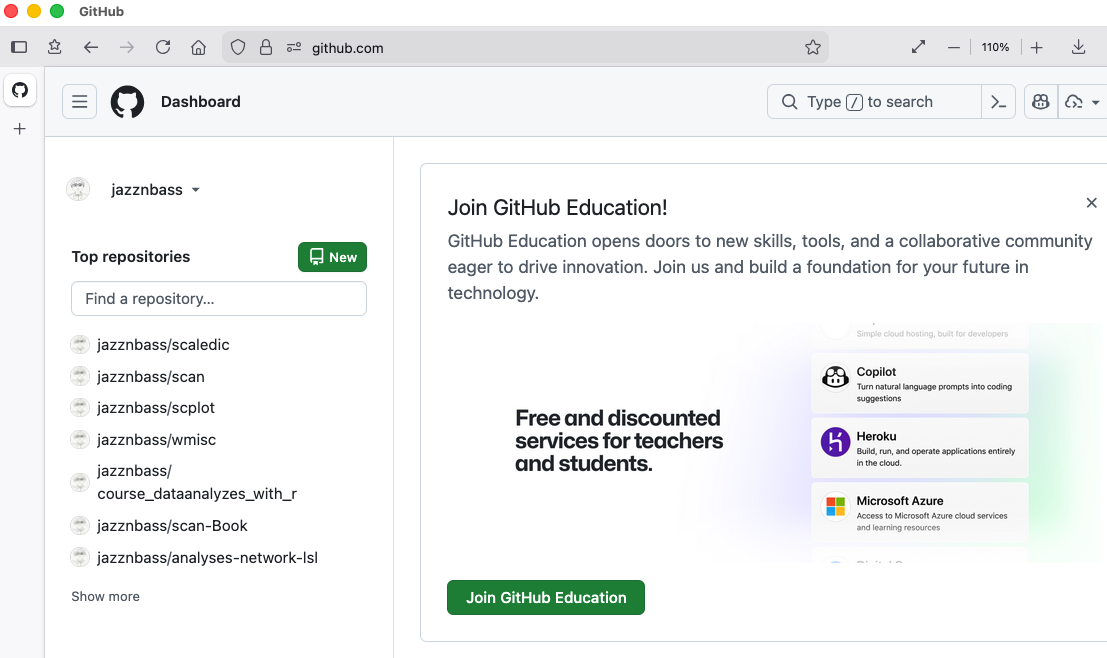Image resolution: width=1107 pixels, height=658 pixels.
Task: Open the downloads icon in toolbar
Action: (1078, 47)
